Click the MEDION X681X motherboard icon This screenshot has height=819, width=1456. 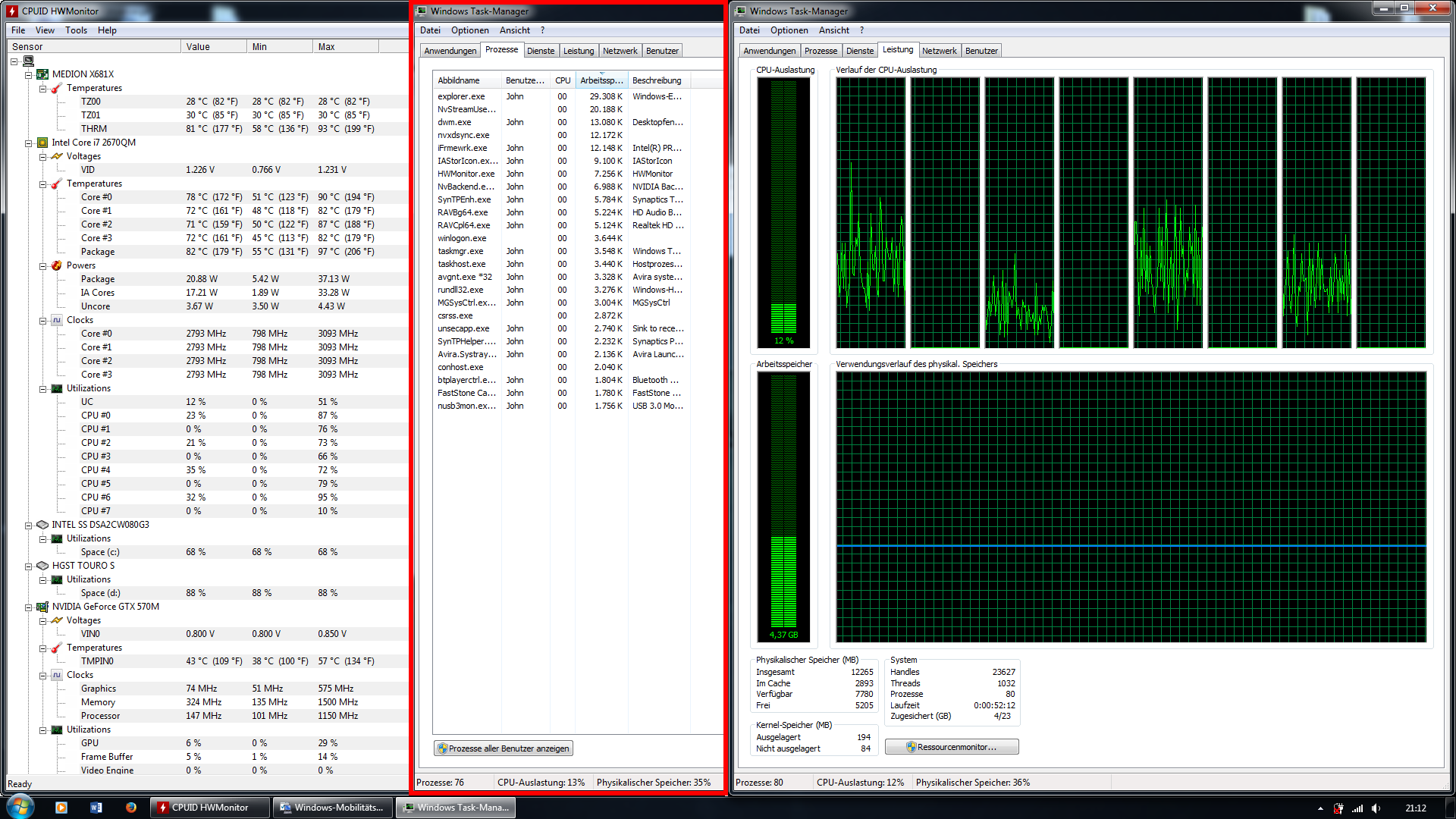[x=42, y=74]
